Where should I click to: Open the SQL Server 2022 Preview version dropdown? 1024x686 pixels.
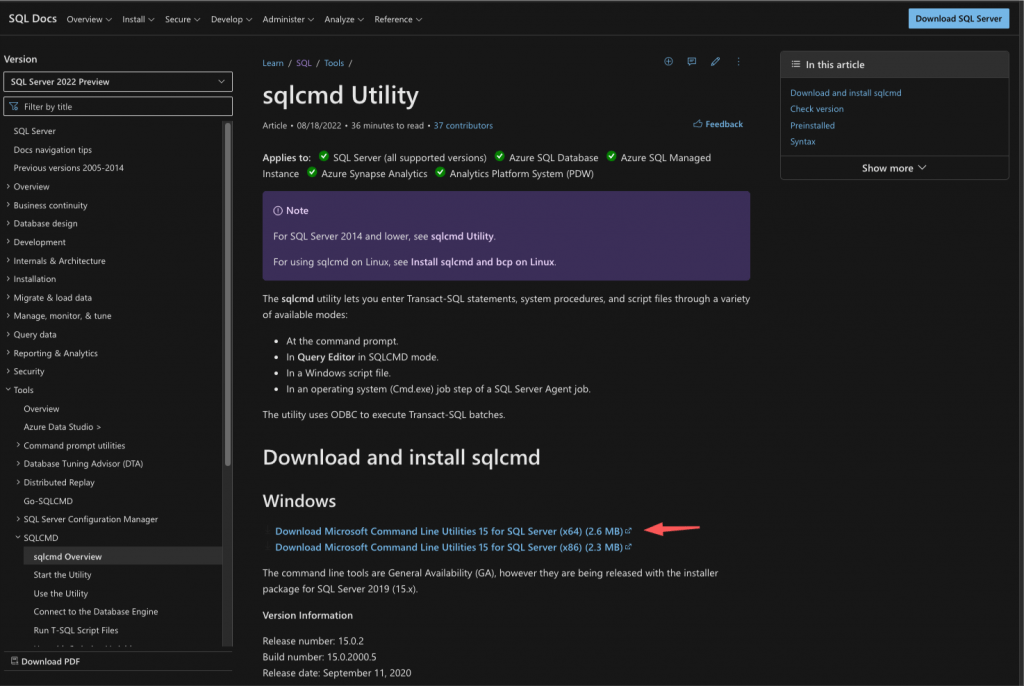point(118,82)
